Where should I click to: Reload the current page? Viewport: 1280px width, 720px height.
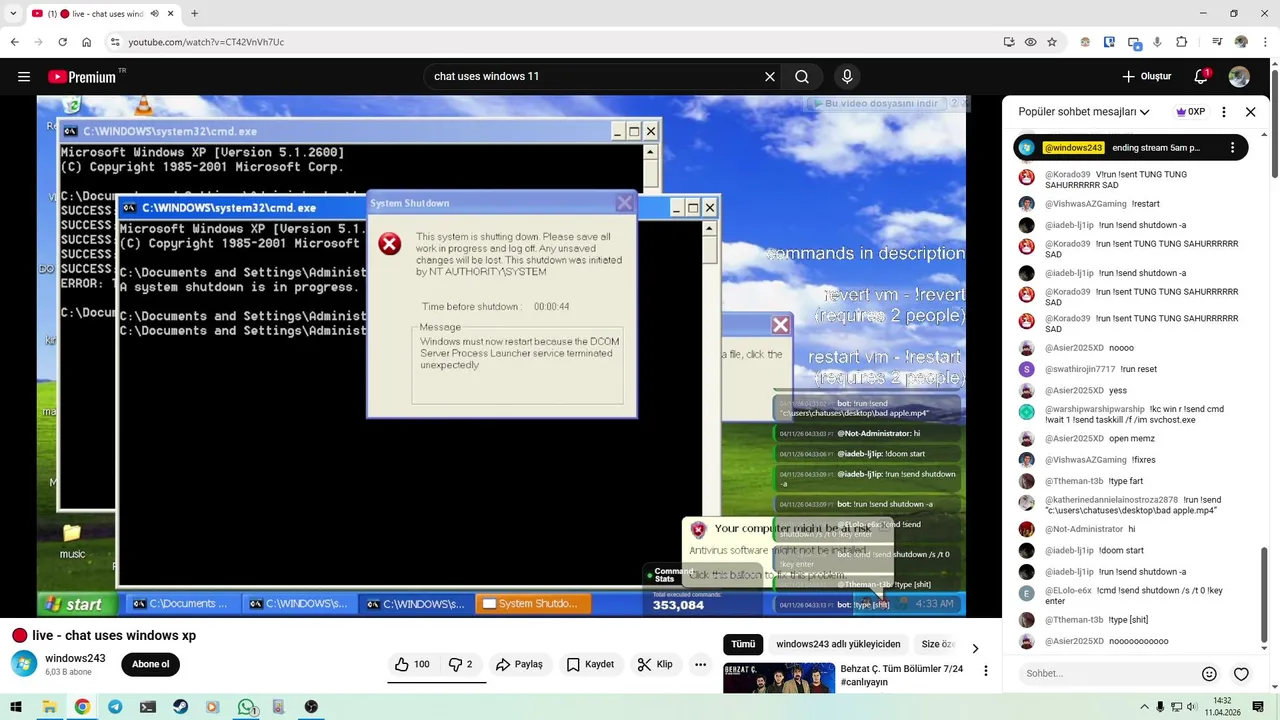tap(62, 42)
